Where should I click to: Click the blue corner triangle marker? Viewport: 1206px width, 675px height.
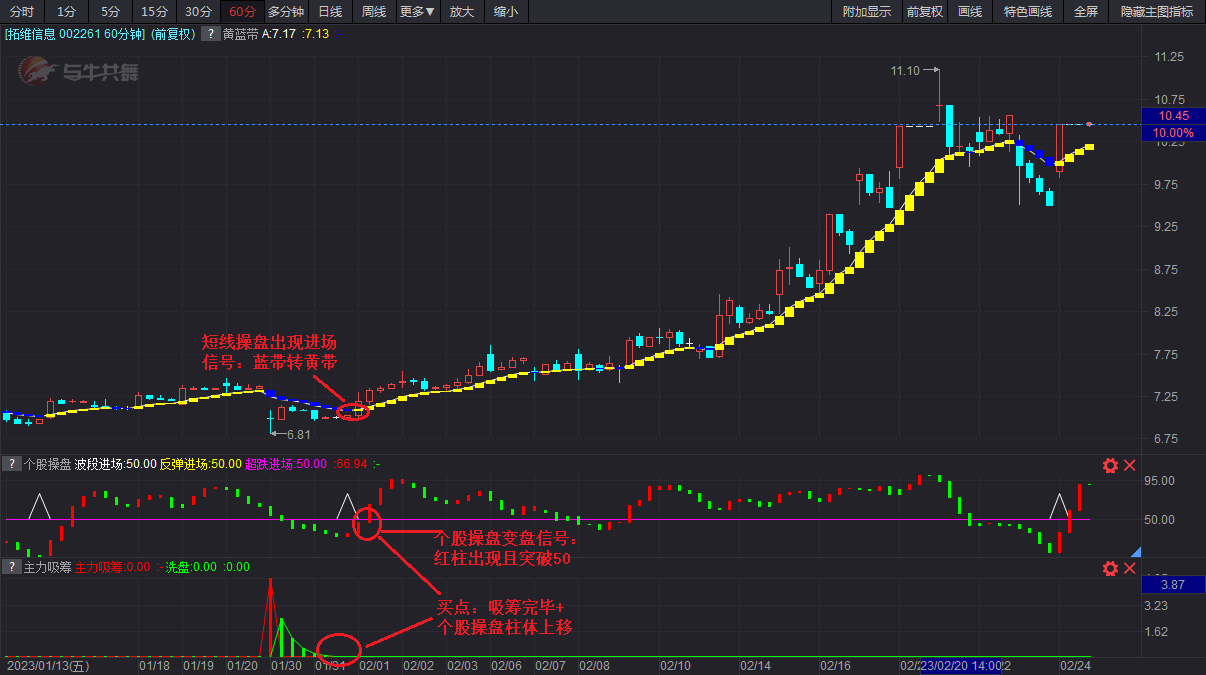click(1135, 551)
